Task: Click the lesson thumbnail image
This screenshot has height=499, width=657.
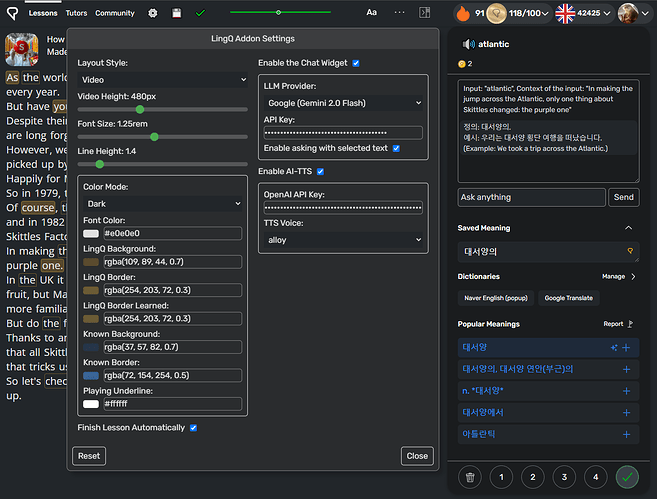Action: coord(22,49)
